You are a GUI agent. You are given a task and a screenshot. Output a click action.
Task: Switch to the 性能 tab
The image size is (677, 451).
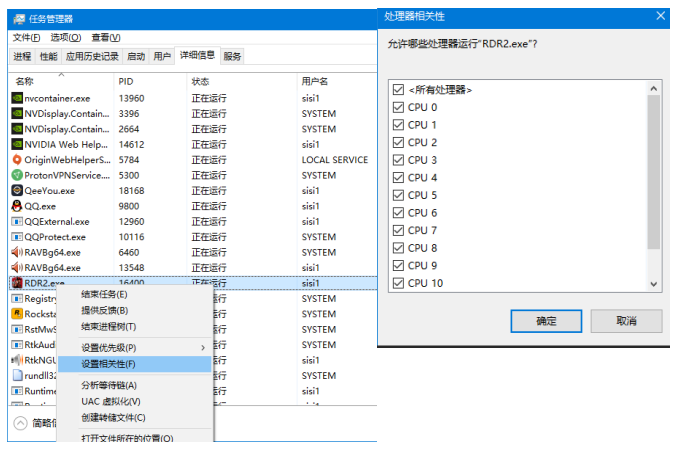coord(48,56)
